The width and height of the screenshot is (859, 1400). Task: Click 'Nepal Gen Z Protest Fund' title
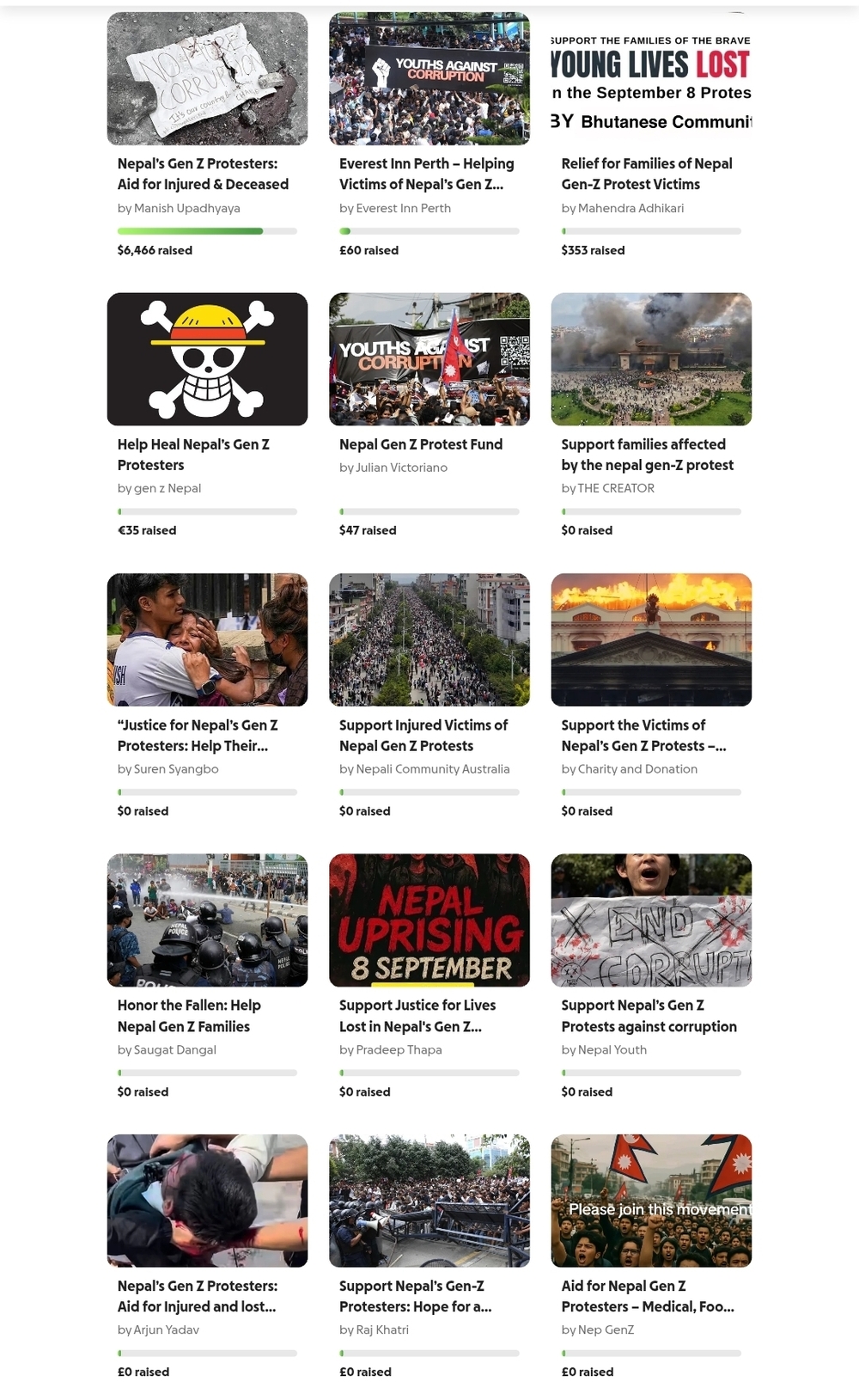pos(421,444)
